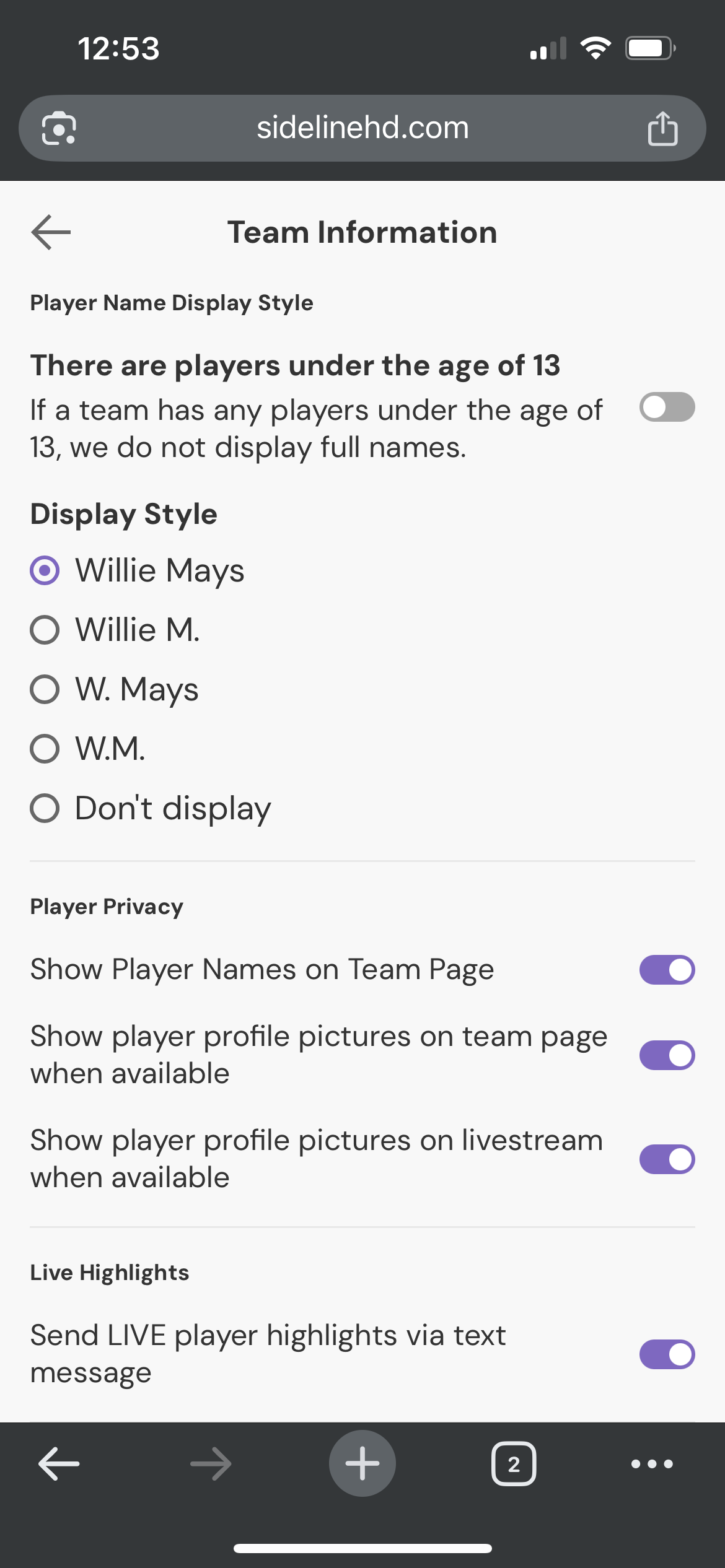Open the browser three-dot menu
The width and height of the screenshot is (725, 1568).
coord(652,1463)
